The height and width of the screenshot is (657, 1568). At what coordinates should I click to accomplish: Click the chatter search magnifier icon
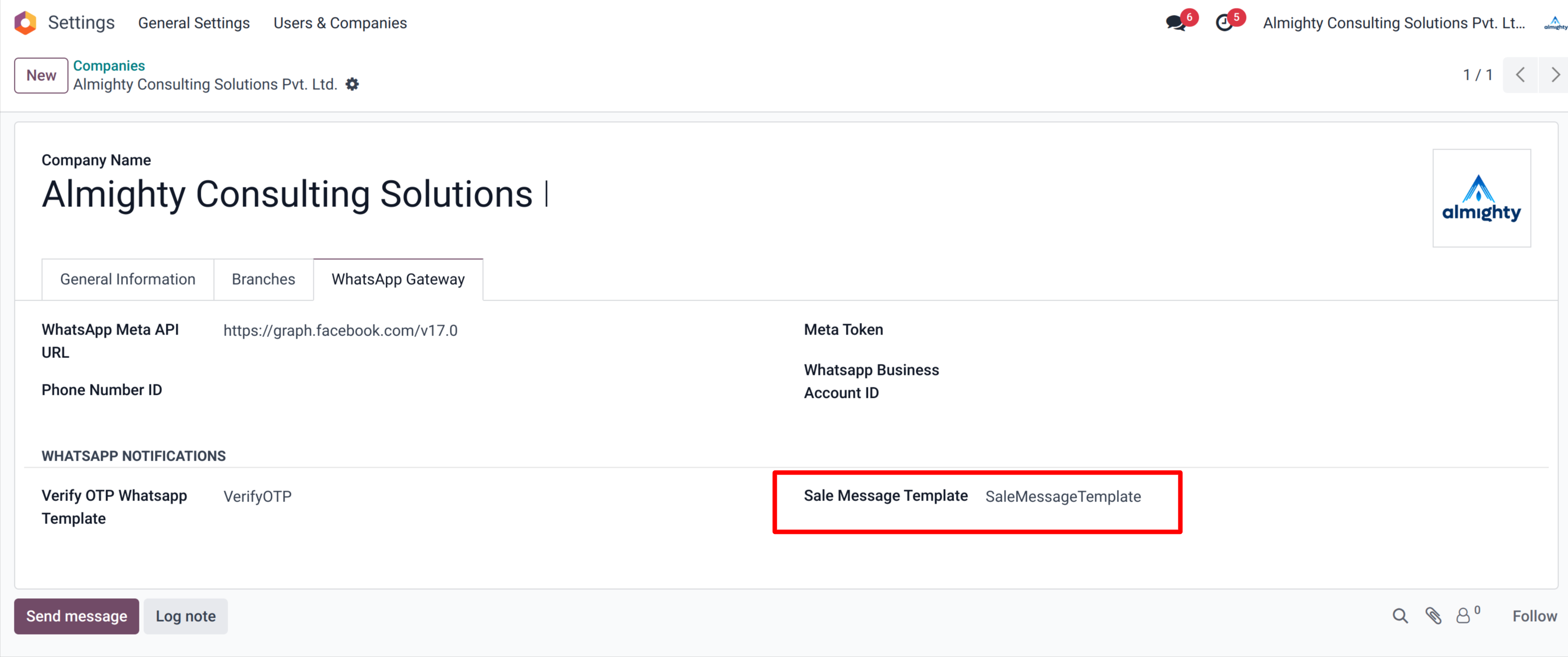pos(1400,616)
